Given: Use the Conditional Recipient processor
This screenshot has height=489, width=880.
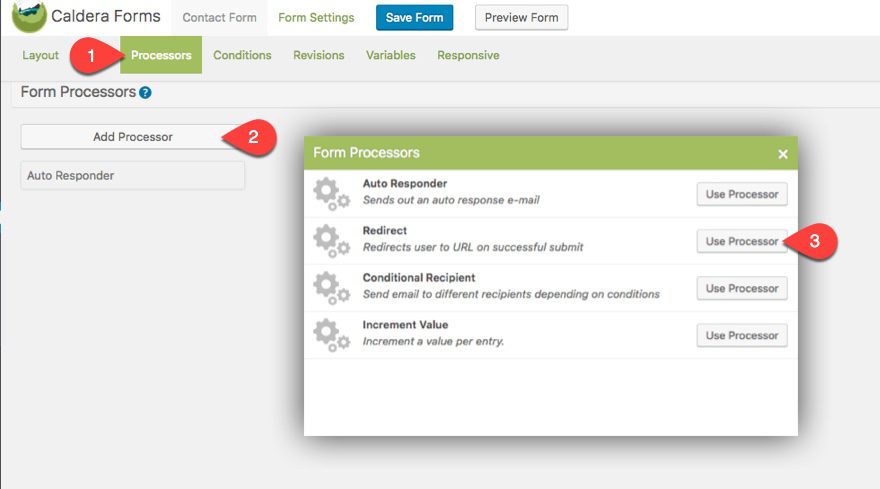Looking at the screenshot, I should (742, 289).
